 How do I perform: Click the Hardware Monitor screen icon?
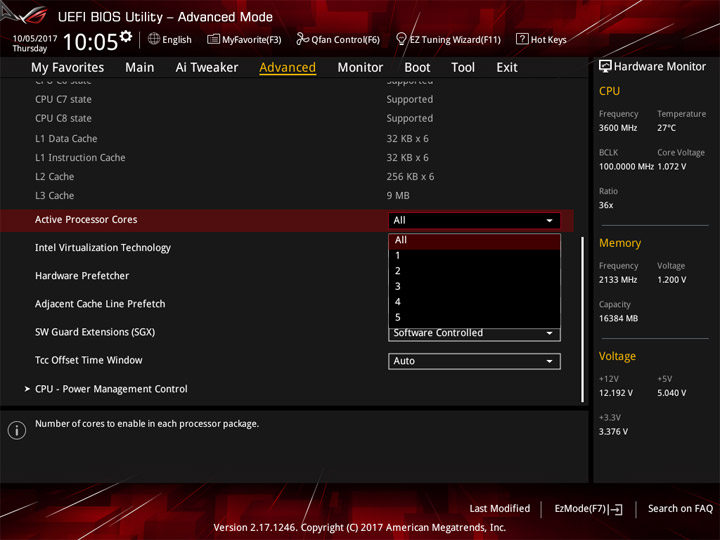click(x=605, y=66)
